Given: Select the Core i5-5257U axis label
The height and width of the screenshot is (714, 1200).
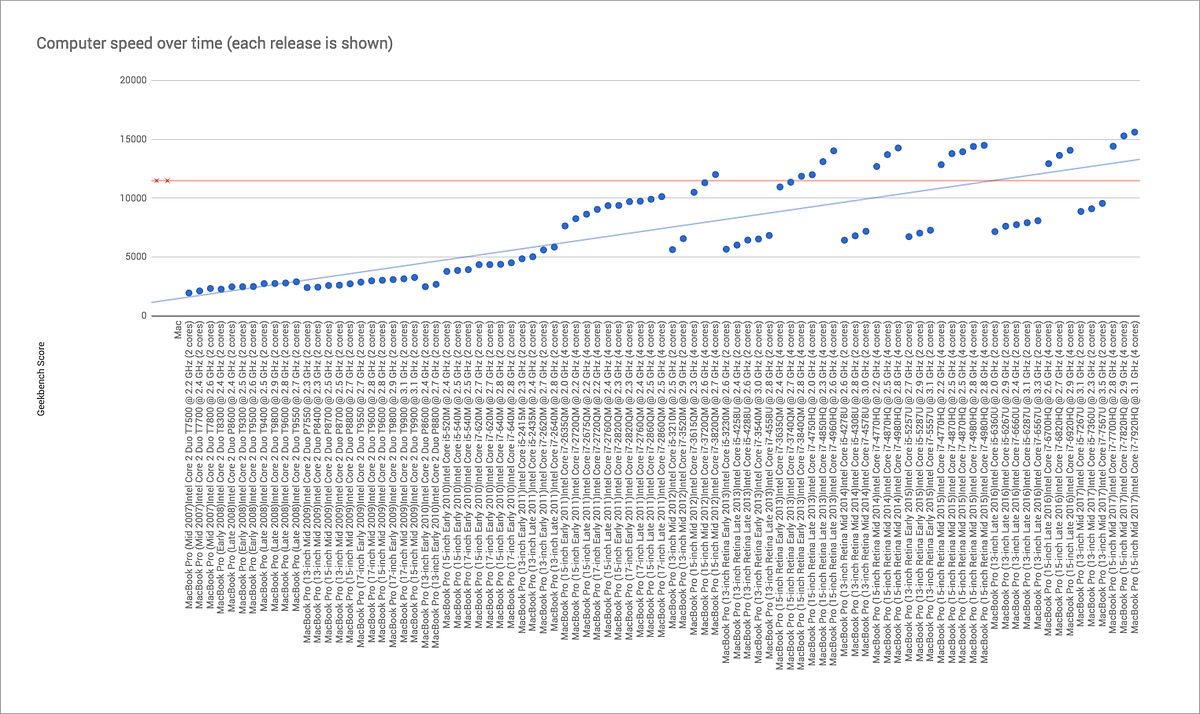Looking at the screenshot, I should (909, 489).
